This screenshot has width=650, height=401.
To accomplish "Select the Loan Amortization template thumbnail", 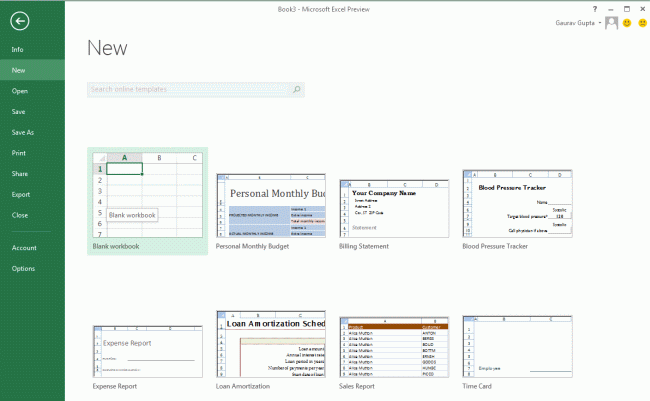I will 271,344.
